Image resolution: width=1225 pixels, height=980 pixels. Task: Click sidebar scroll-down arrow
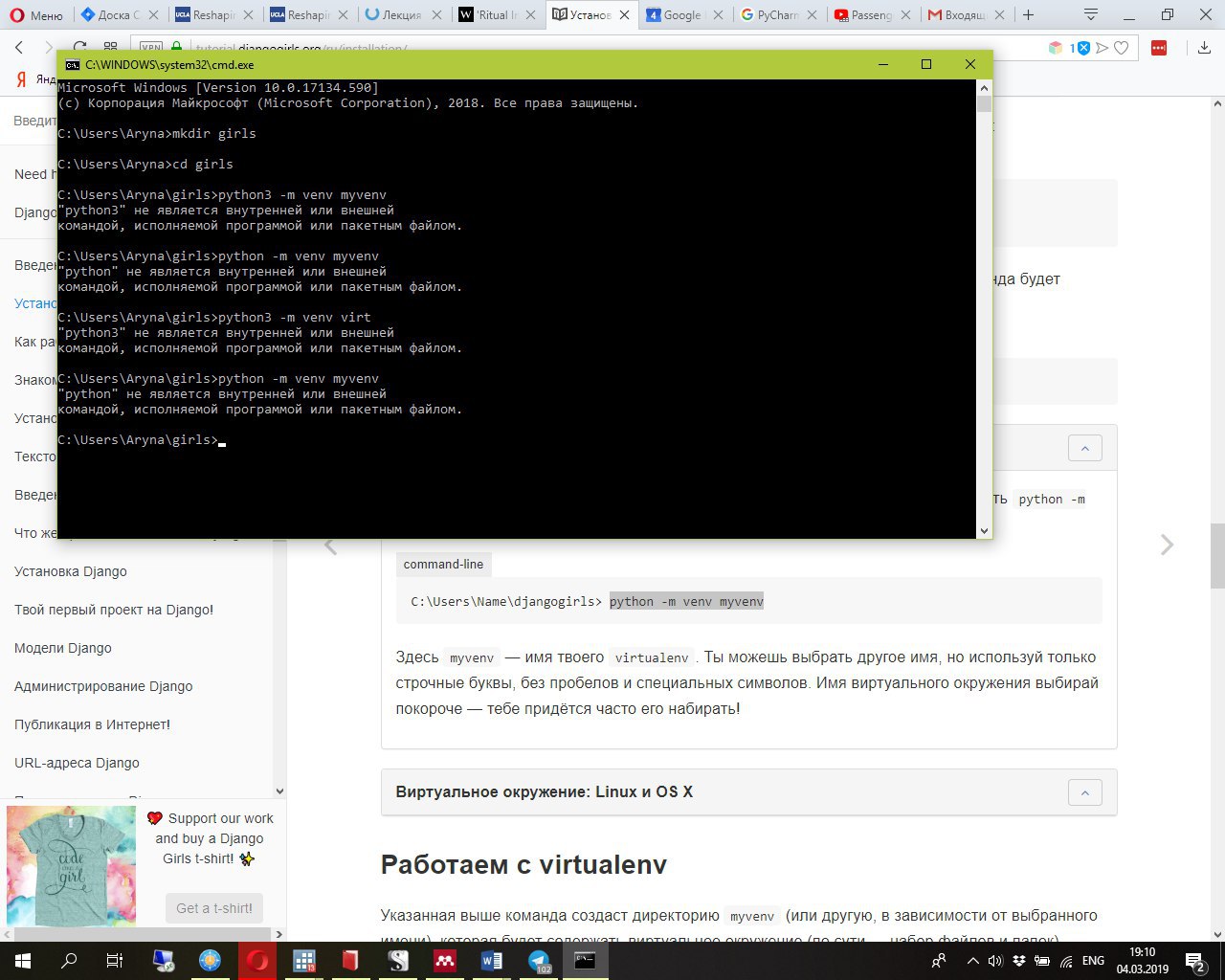coord(279,791)
